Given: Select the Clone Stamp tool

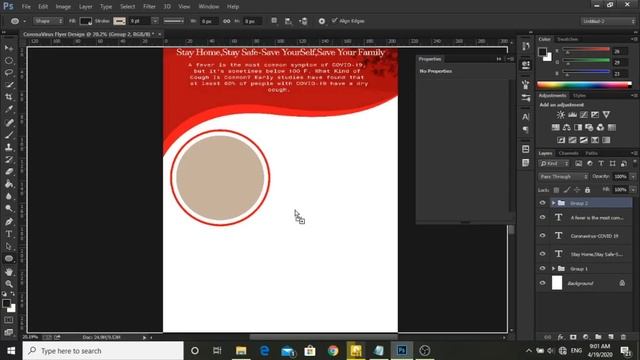Looking at the screenshot, I should click(x=9, y=147).
